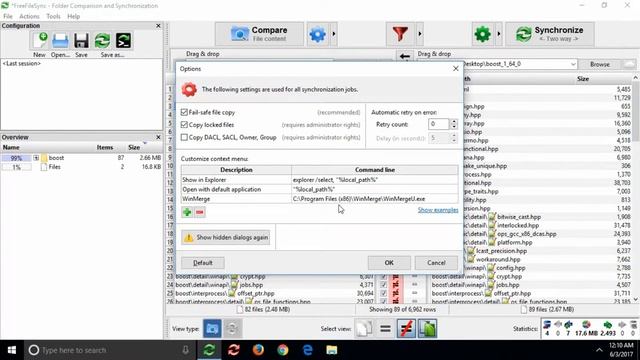Select the category view type icon
This screenshot has height=360, width=640.
[212, 329]
